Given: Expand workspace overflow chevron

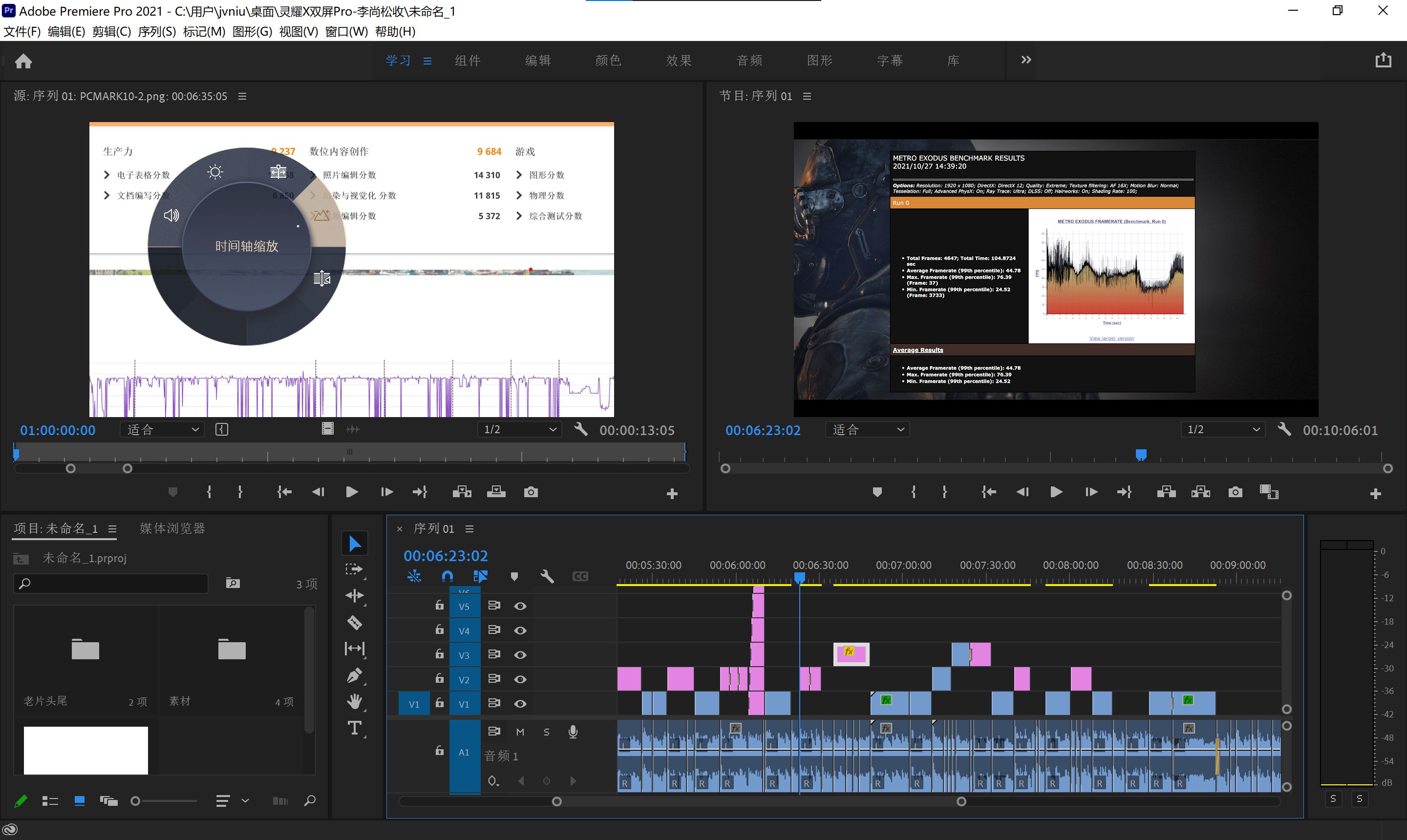Looking at the screenshot, I should coord(1026,60).
